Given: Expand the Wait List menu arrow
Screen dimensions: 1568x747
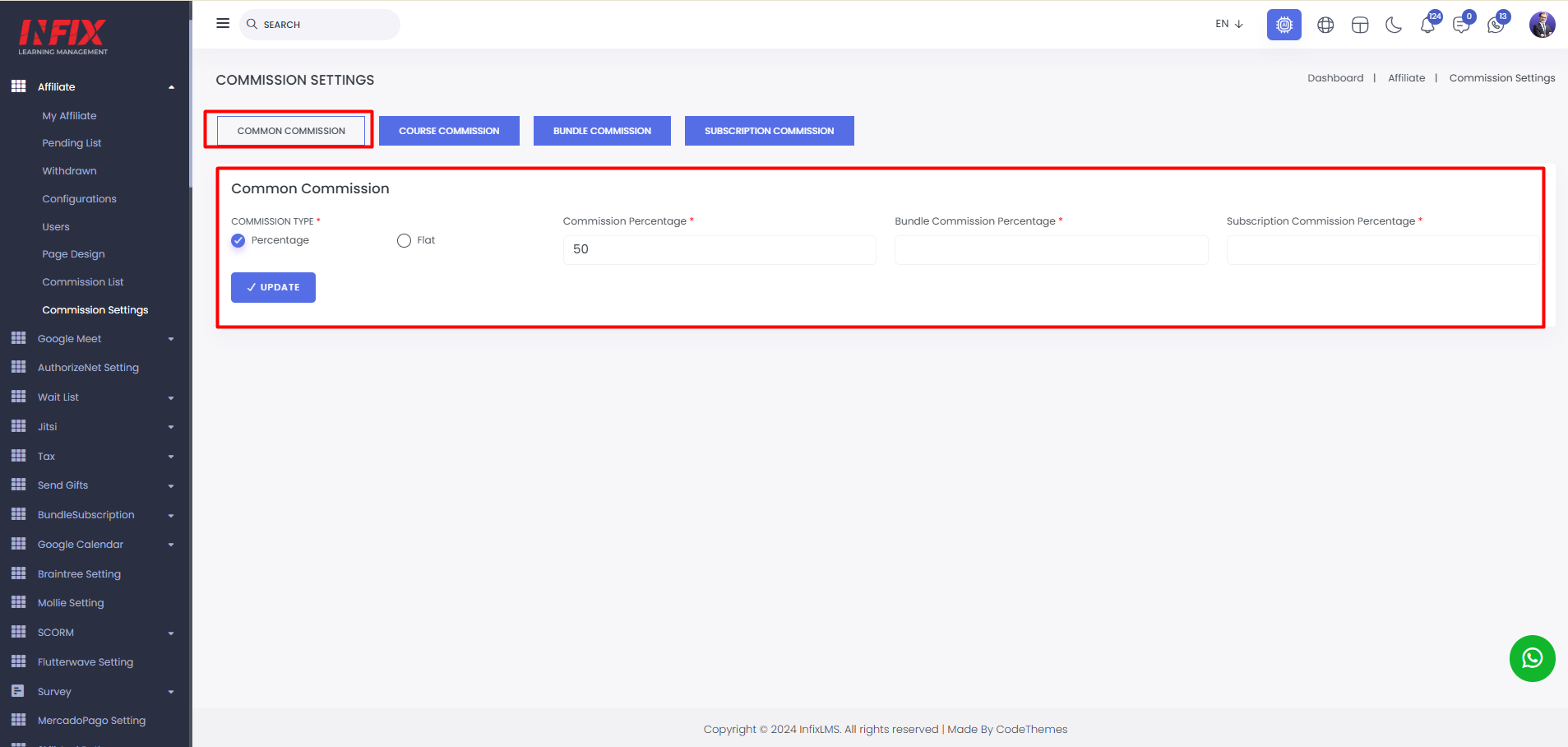Looking at the screenshot, I should point(171,397).
